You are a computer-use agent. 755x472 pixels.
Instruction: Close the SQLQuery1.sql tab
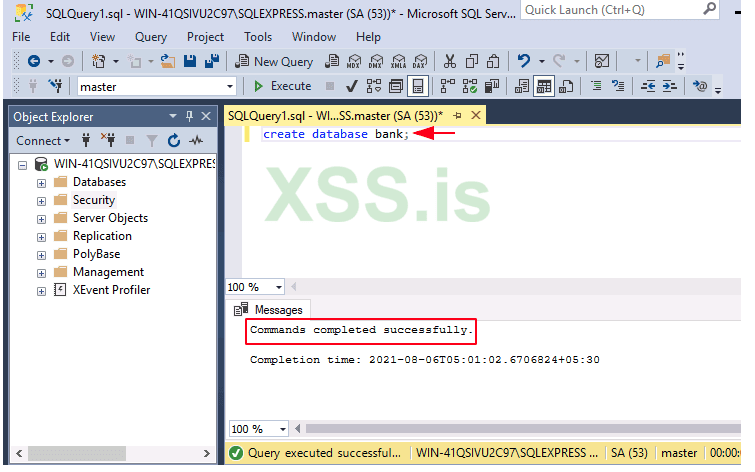point(476,116)
